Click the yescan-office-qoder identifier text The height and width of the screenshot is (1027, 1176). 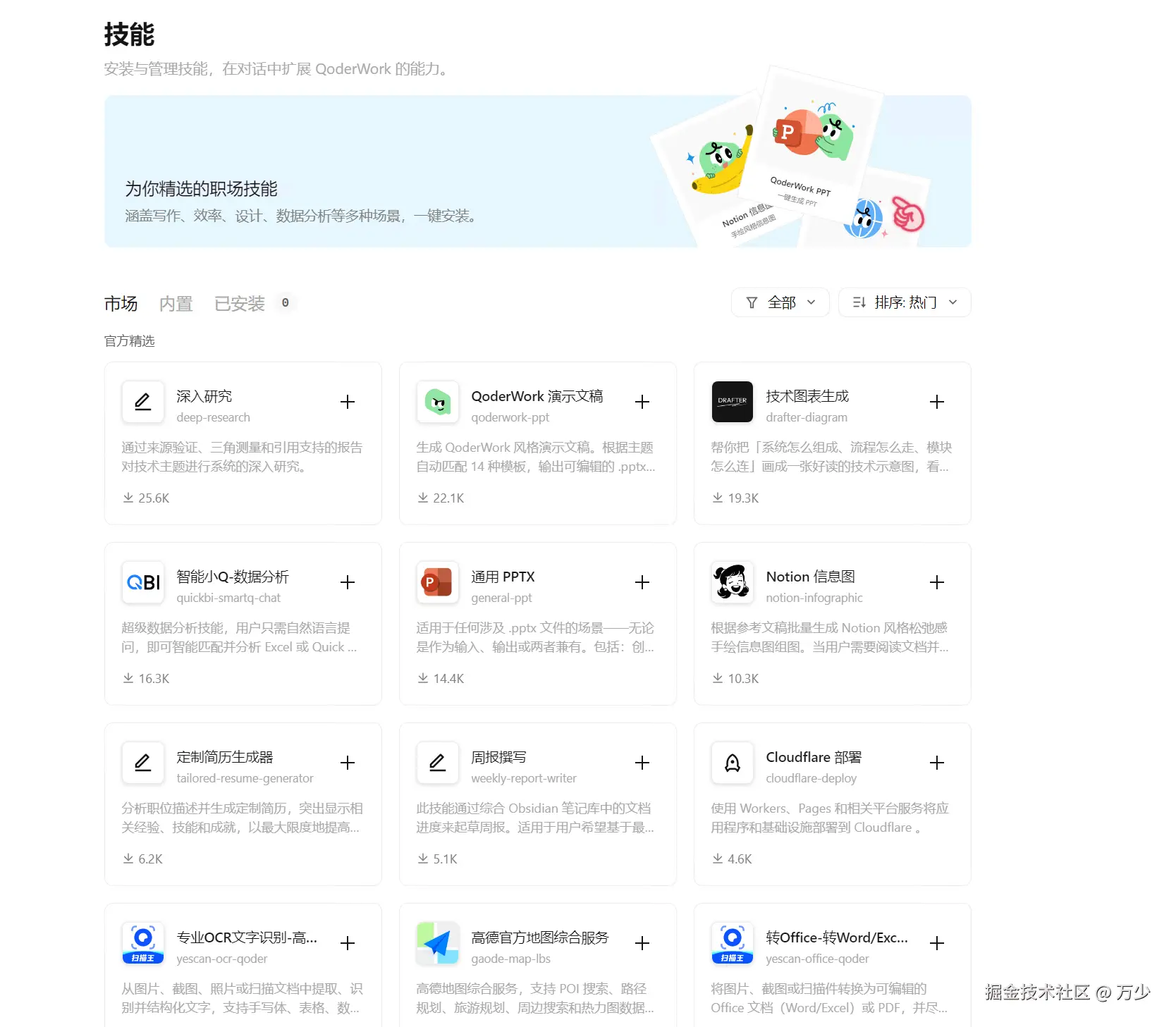click(x=817, y=959)
